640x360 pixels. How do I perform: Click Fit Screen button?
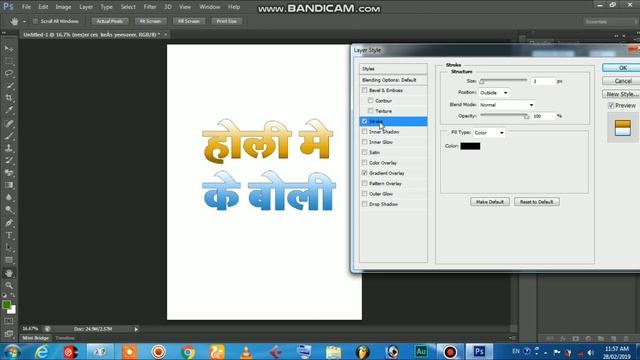coord(151,21)
